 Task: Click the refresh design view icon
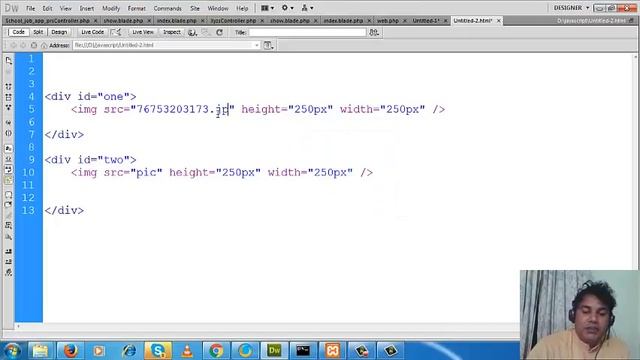coord(220,32)
